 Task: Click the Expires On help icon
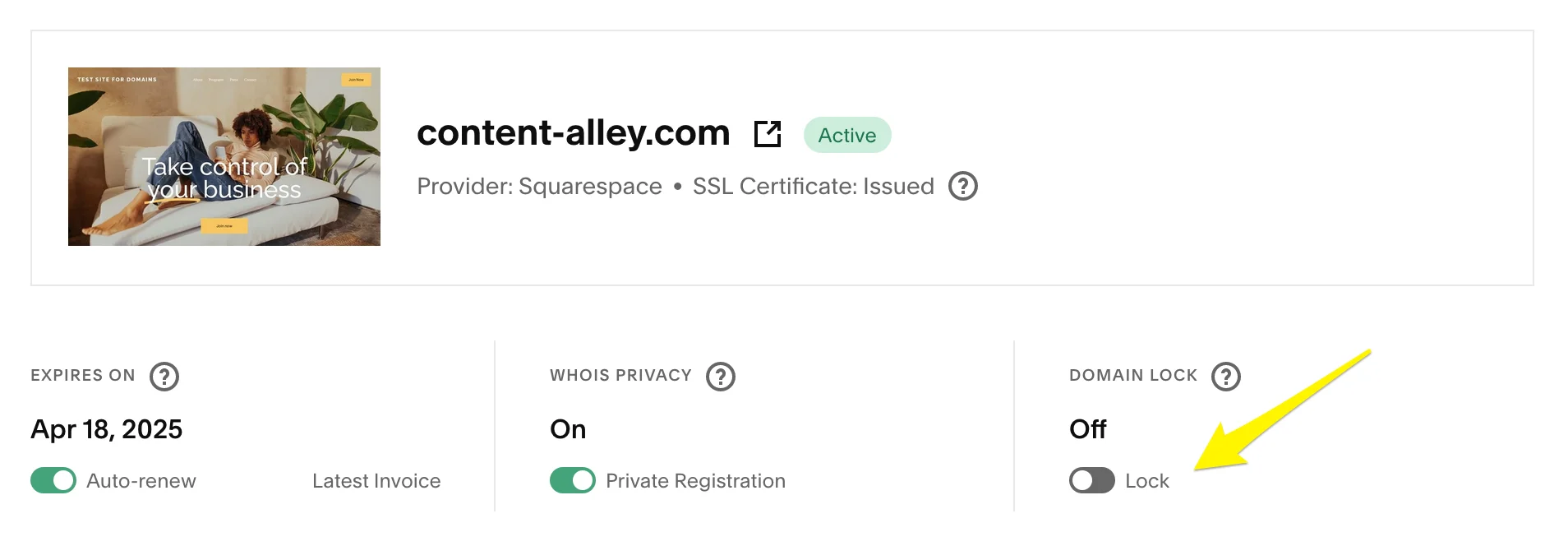pyautogui.click(x=164, y=377)
